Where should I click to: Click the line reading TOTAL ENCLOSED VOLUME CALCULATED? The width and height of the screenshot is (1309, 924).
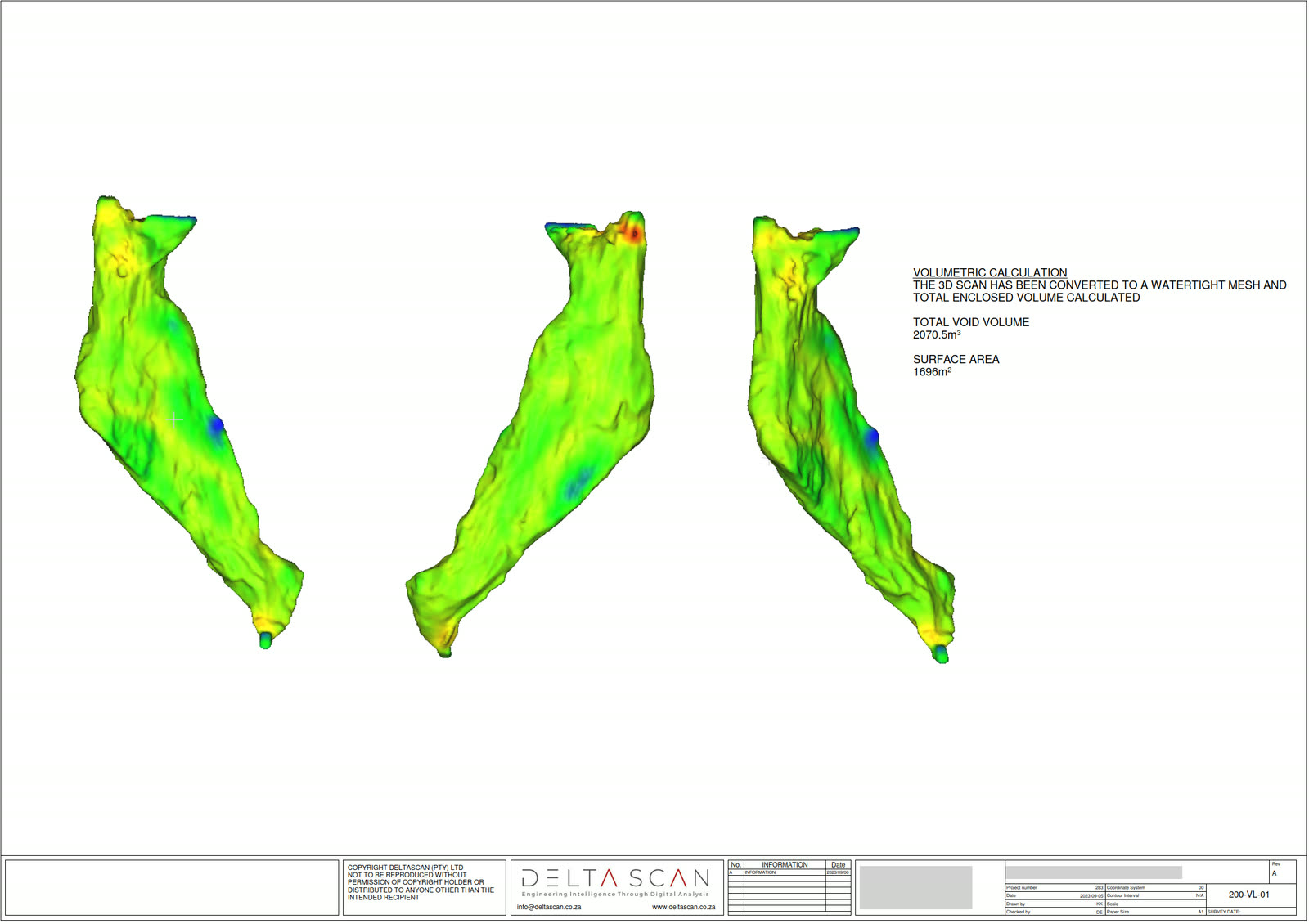click(1026, 298)
